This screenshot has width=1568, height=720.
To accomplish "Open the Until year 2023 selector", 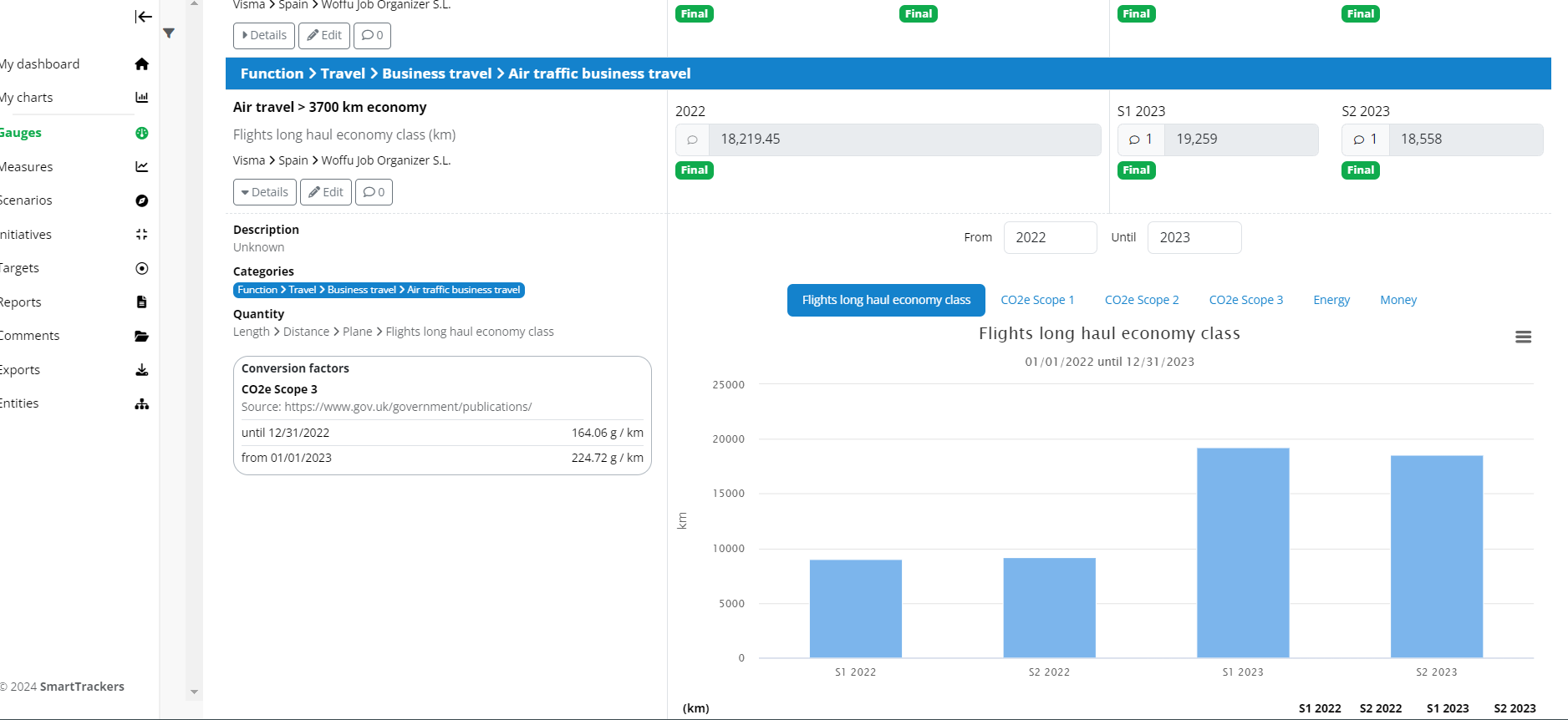I will (x=1194, y=237).
